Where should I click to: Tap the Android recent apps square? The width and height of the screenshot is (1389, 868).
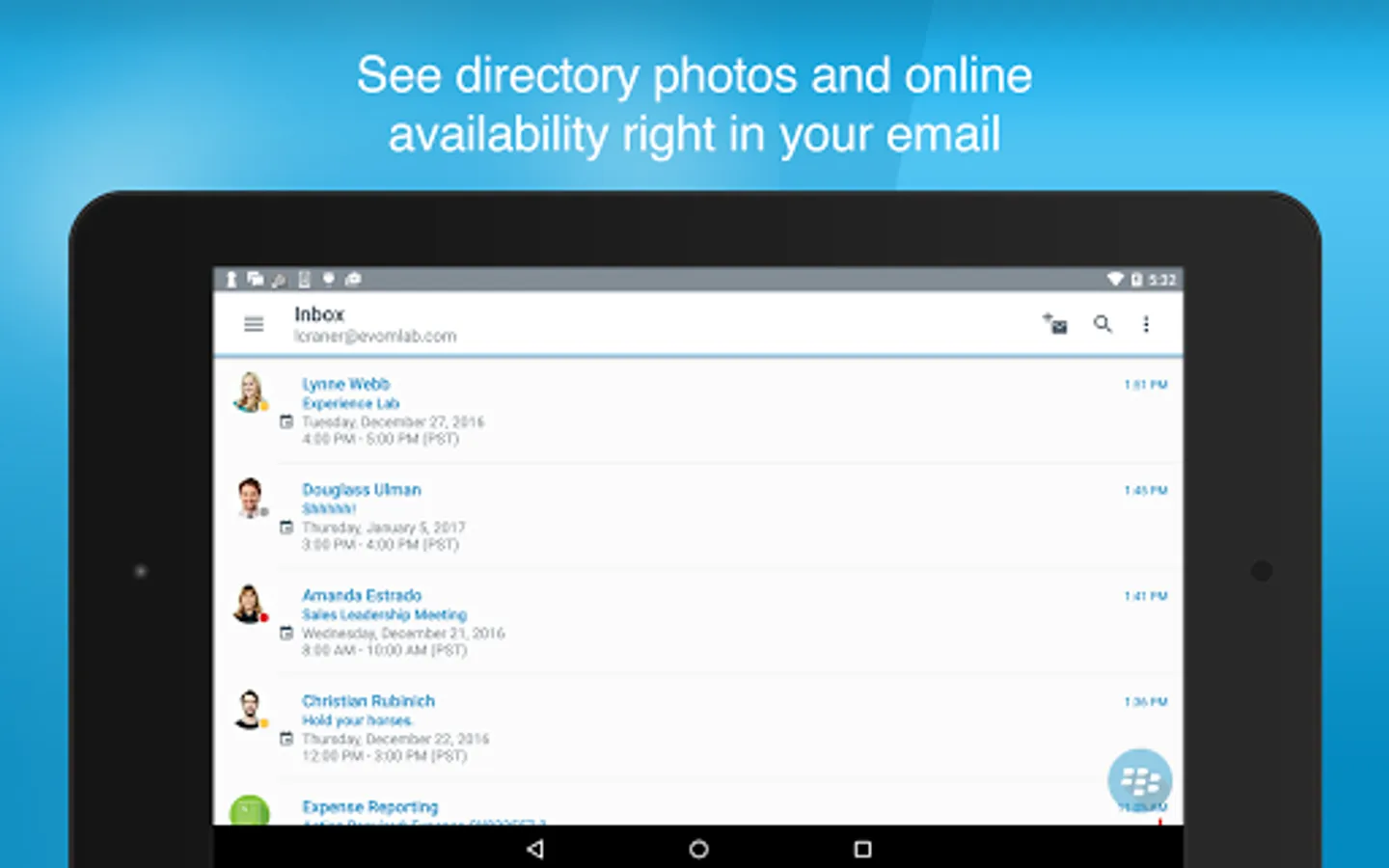(863, 849)
